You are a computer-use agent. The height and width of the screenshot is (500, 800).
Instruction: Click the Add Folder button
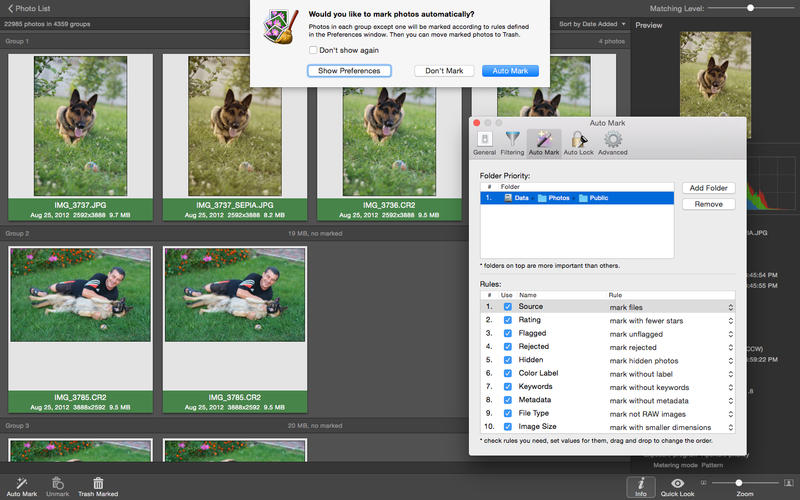[708, 188]
